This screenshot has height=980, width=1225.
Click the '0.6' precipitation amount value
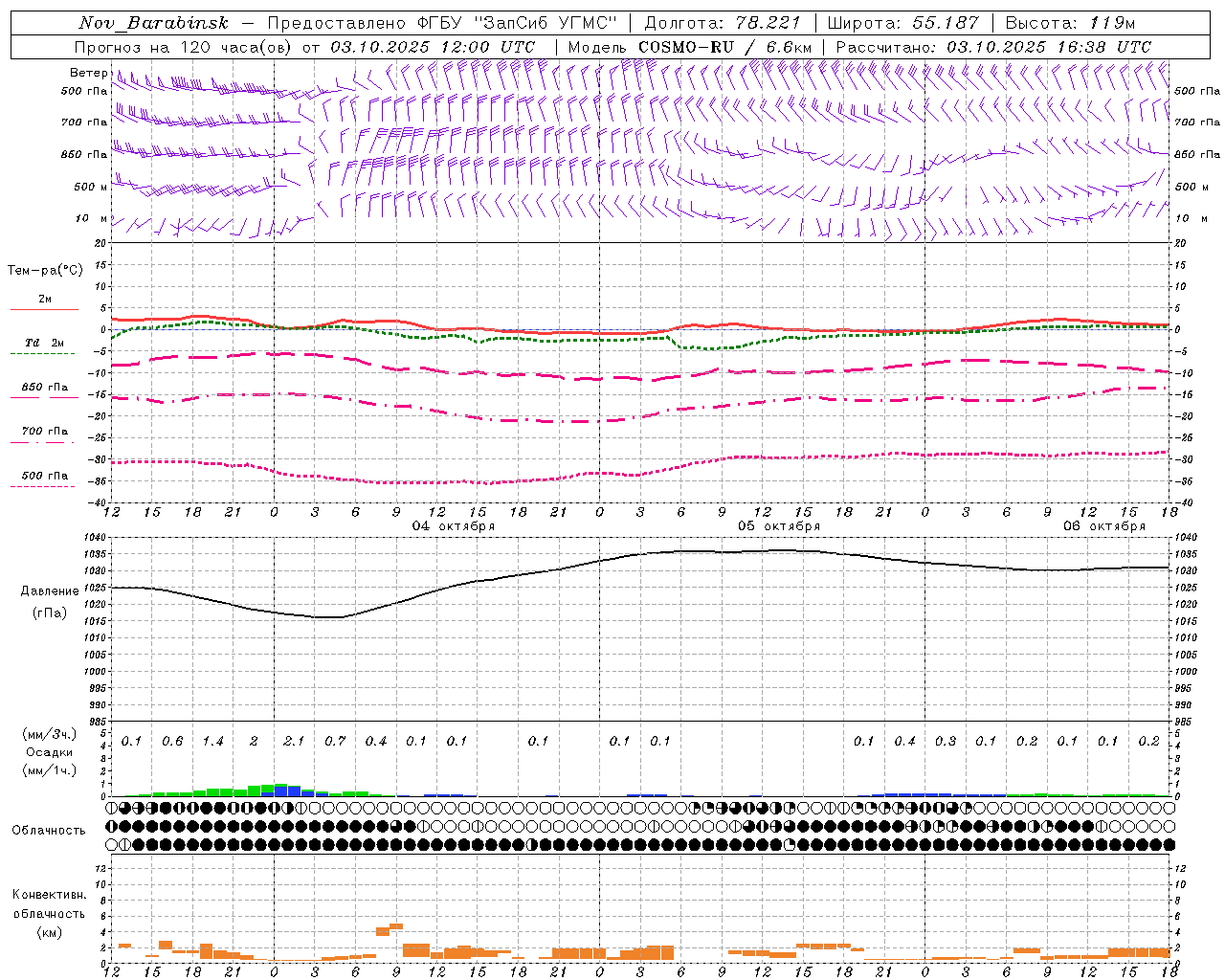point(172,742)
